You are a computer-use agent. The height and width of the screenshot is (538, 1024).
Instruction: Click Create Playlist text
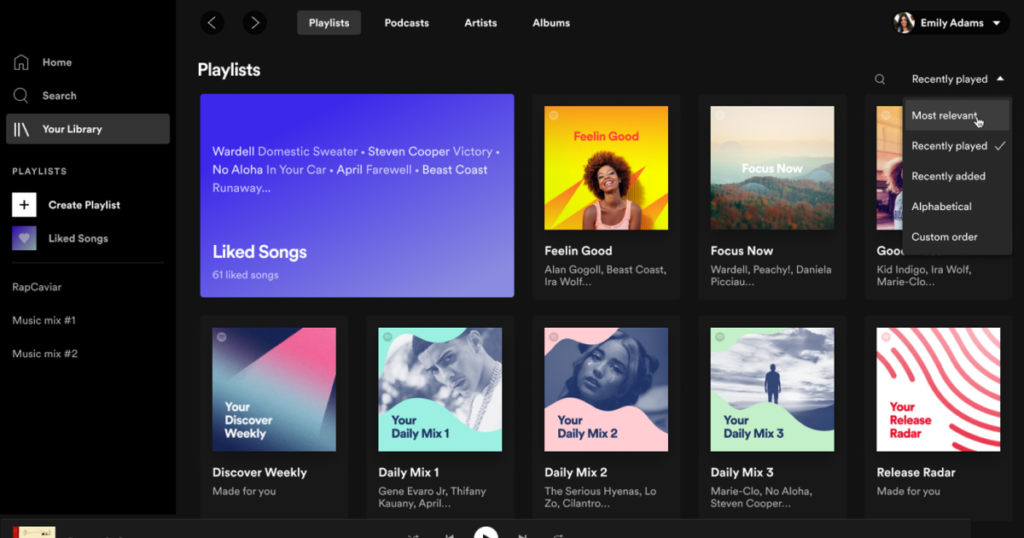[x=84, y=205]
